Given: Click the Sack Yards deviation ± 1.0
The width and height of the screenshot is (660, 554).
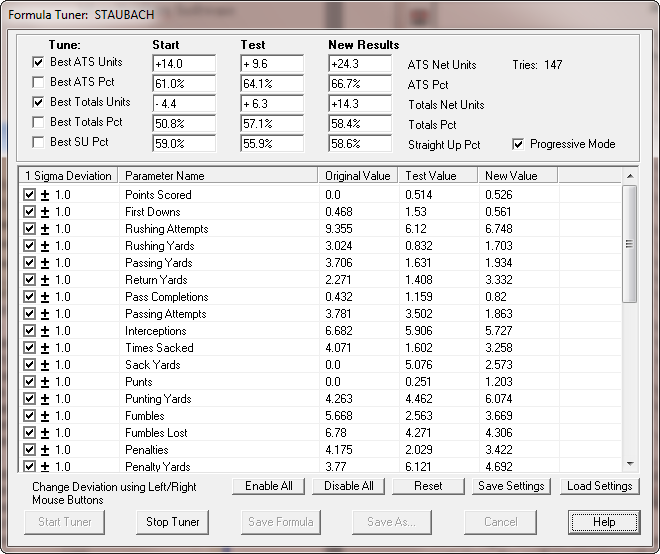Looking at the screenshot, I should click(x=56, y=365).
